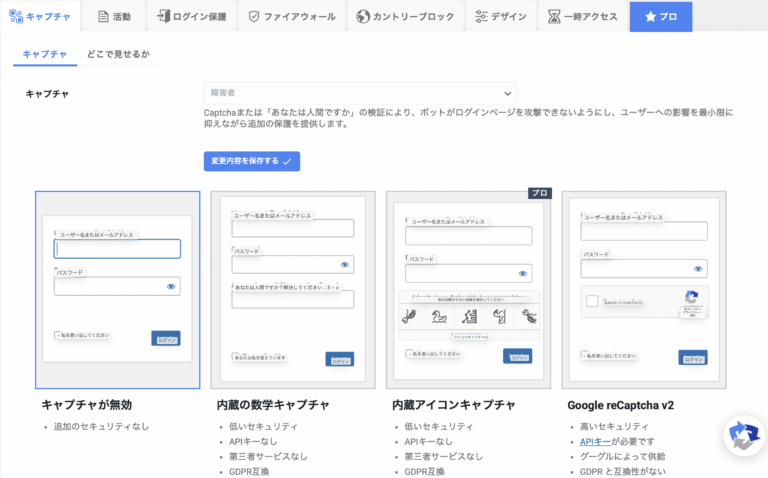Click the hourglass icon on 一時アクセス tab
Viewport: 768px width, 478px height.
(555, 17)
